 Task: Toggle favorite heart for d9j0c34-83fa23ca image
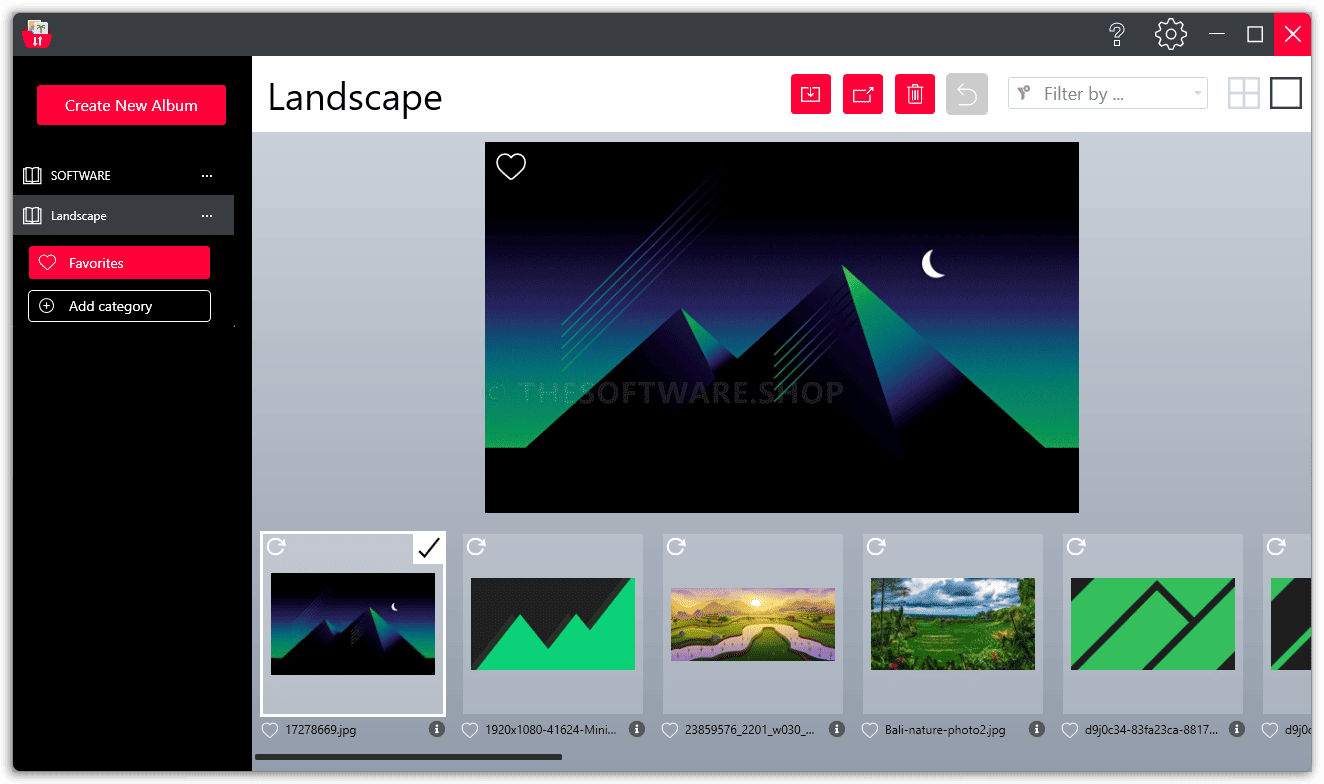click(1070, 730)
